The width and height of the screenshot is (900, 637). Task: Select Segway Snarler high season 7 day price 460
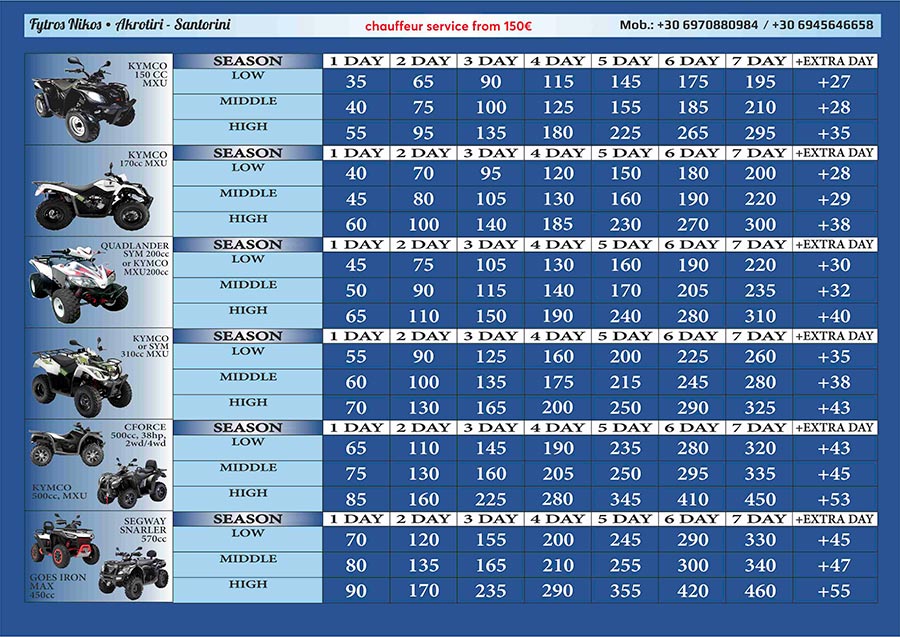(x=759, y=591)
